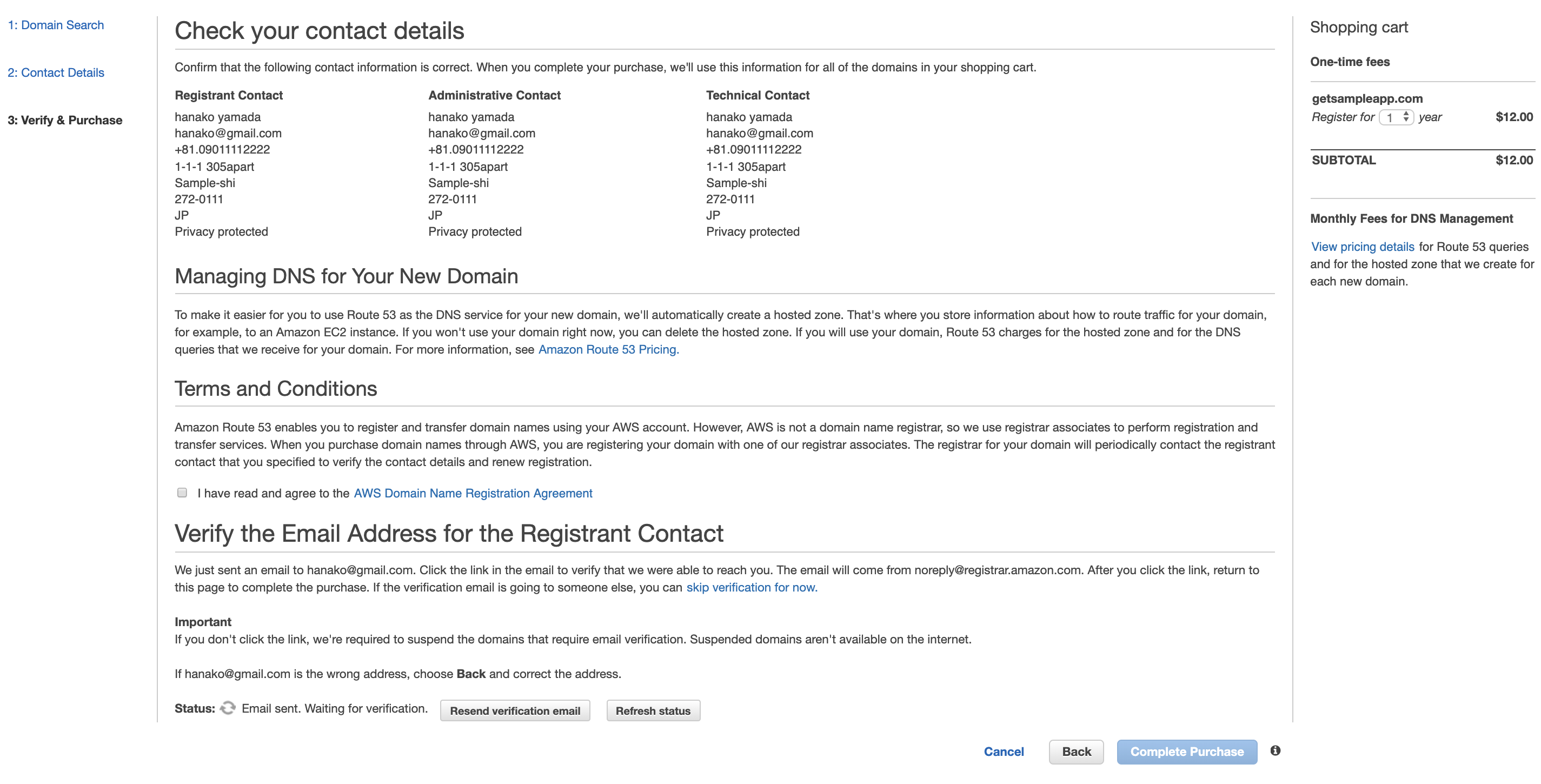The image size is (1541, 784).
Task: Open the Amazon Route 53 Pricing link
Action: pyautogui.click(x=608, y=349)
